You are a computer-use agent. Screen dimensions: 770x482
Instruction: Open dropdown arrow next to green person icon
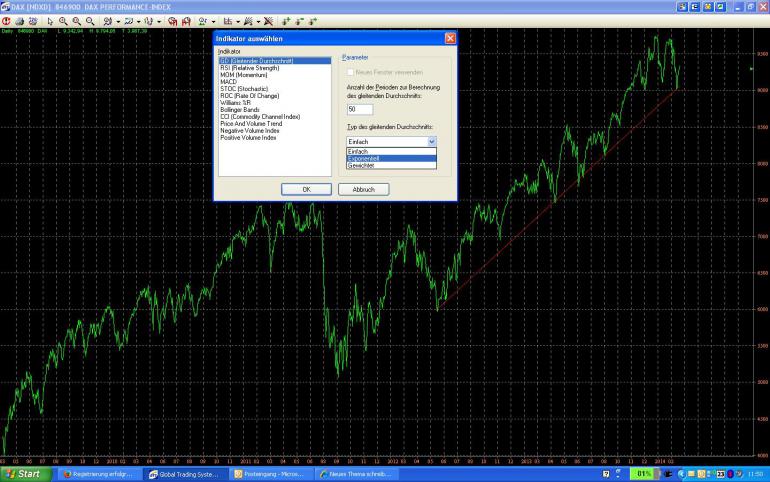click(x=213, y=22)
